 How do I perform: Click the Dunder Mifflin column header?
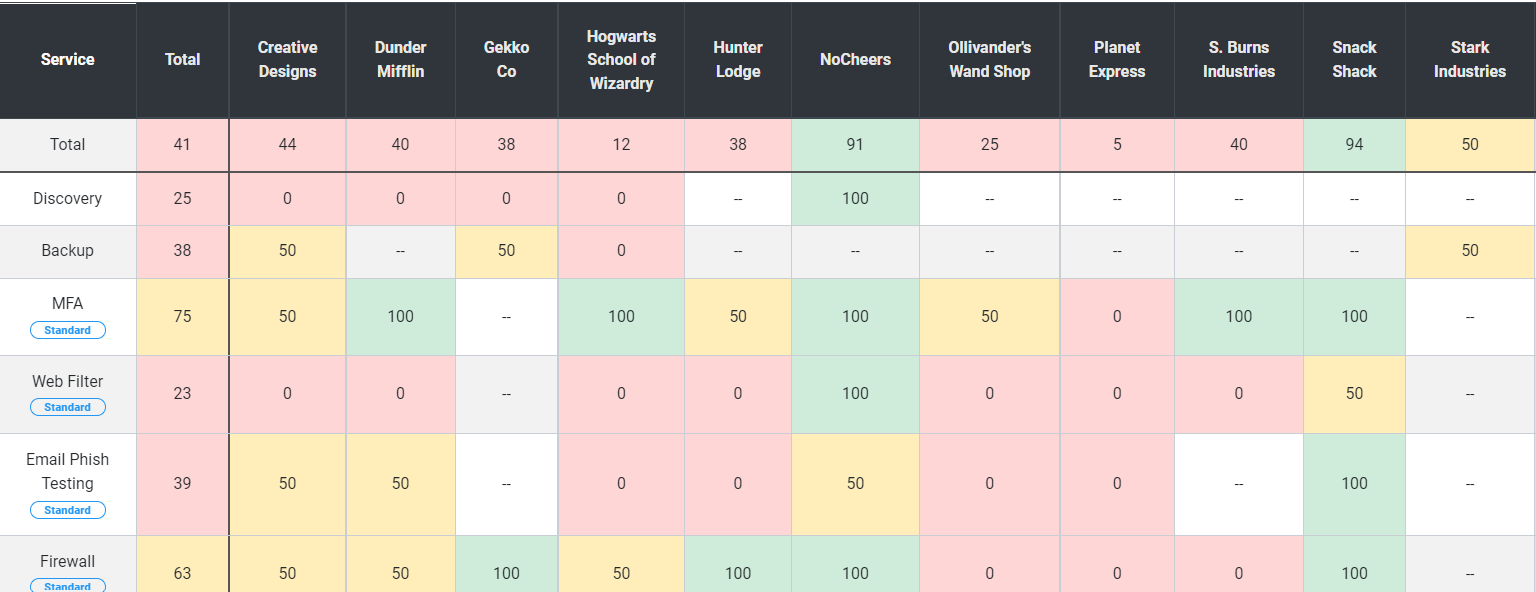tap(400, 60)
